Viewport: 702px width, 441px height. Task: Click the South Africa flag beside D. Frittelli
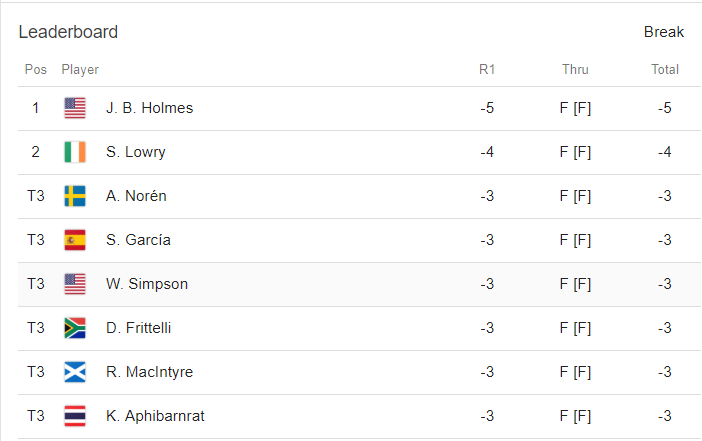click(x=75, y=328)
